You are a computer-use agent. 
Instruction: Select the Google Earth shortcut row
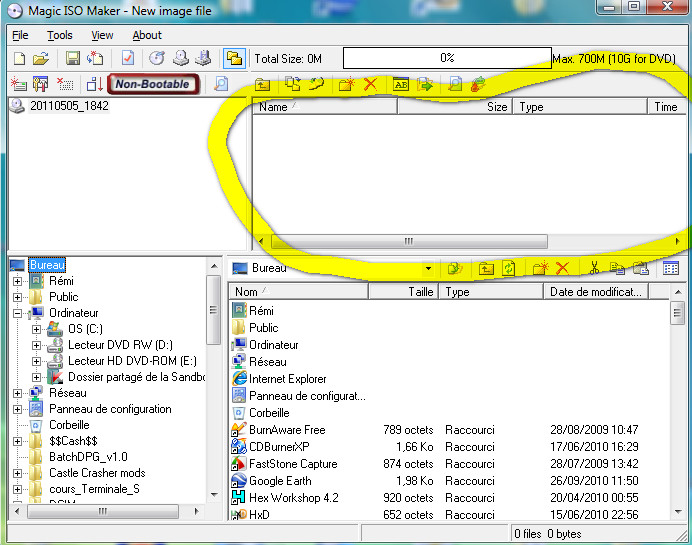435,481
